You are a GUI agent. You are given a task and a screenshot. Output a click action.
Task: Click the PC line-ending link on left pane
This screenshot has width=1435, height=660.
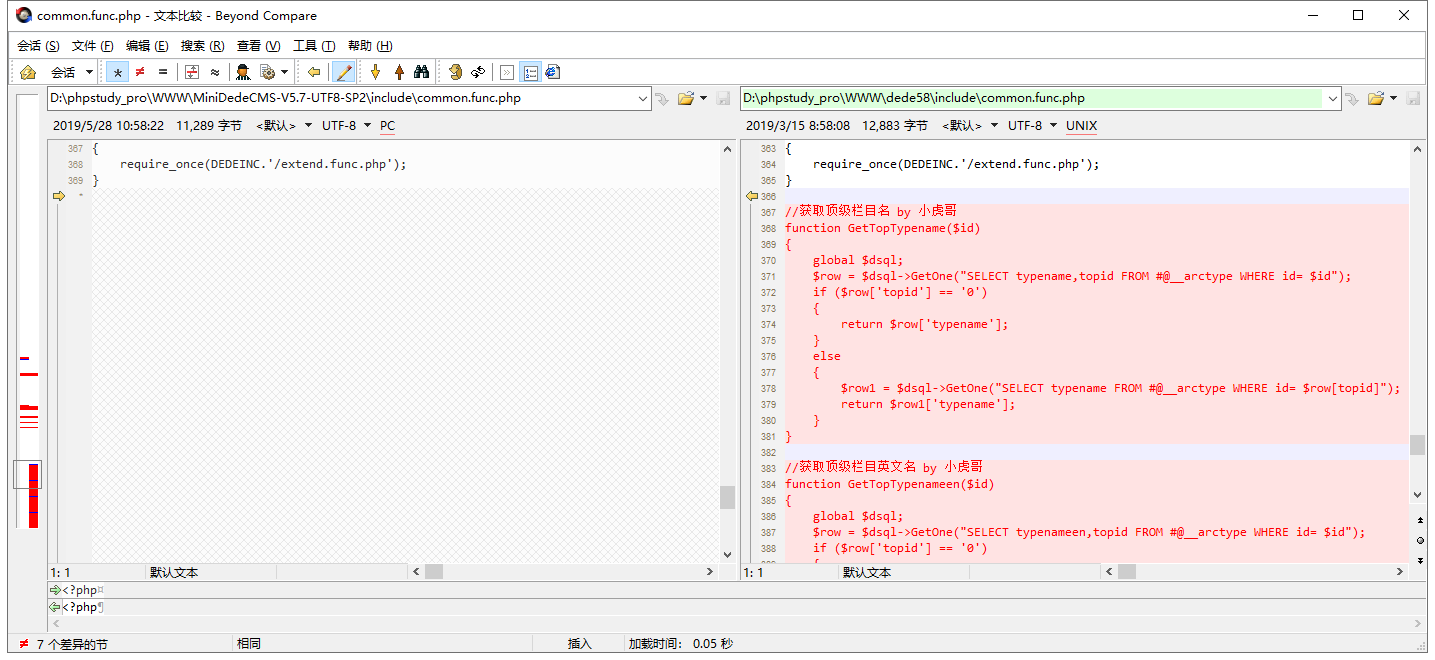click(x=387, y=125)
